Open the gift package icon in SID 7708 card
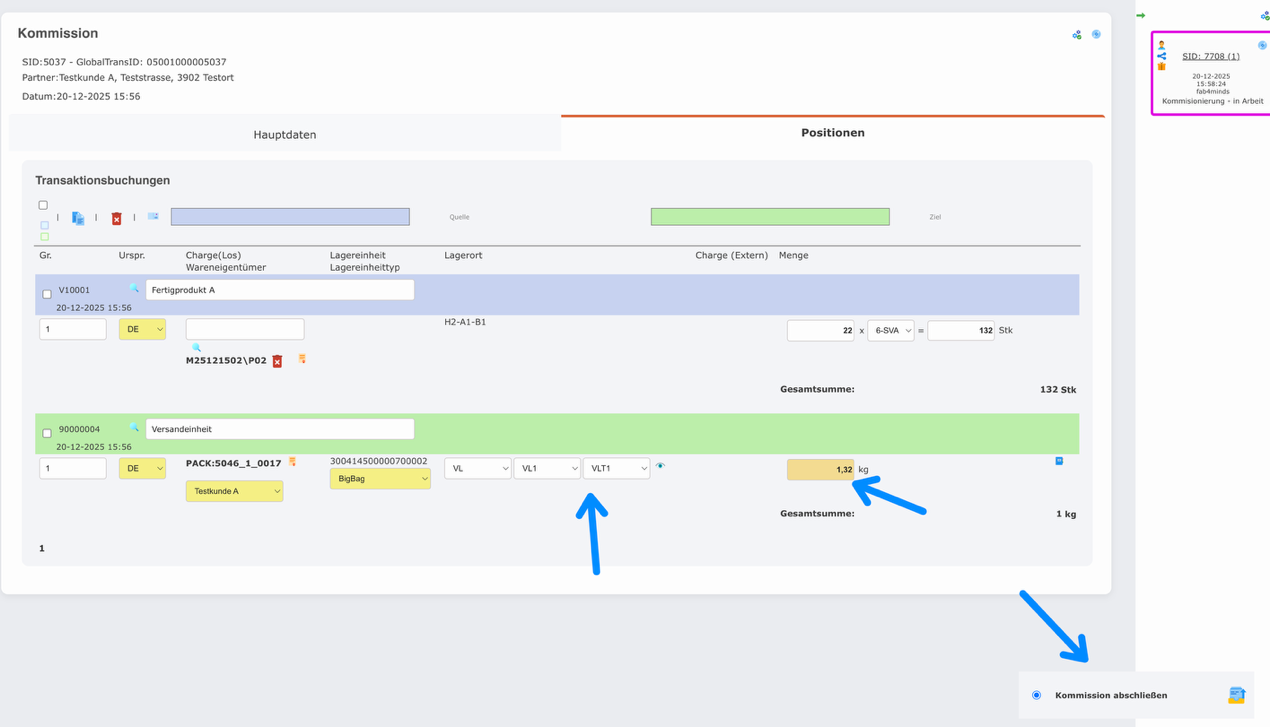Viewport: 1270px width, 727px height. pyautogui.click(x=1162, y=67)
